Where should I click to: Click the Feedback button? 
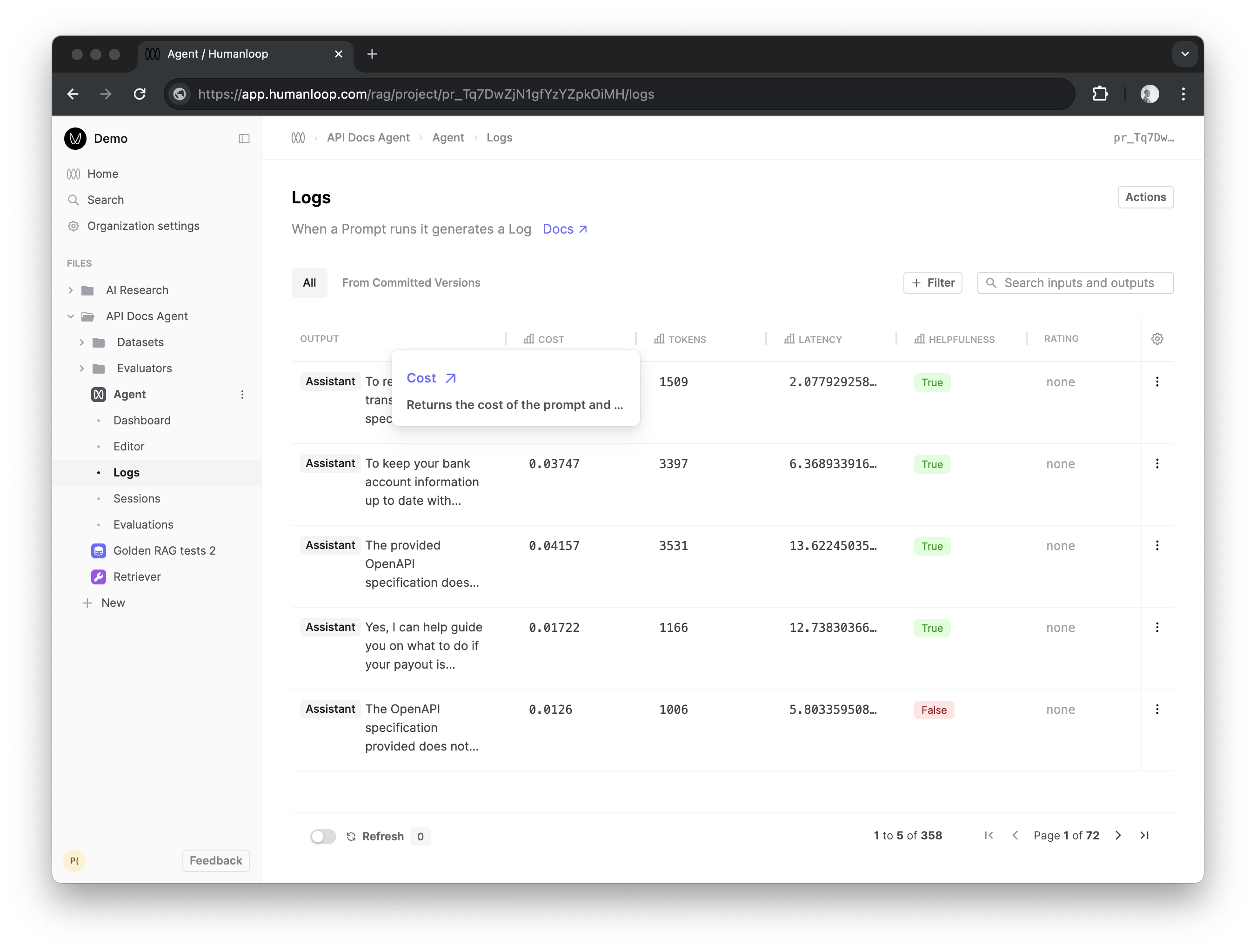click(x=216, y=860)
